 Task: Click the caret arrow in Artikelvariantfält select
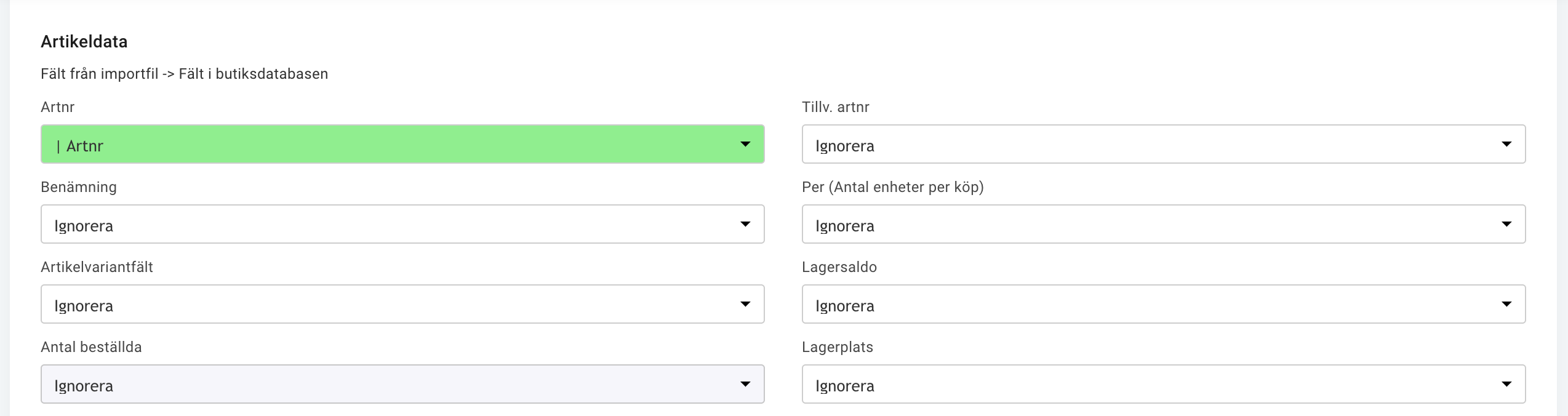coord(745,304)
